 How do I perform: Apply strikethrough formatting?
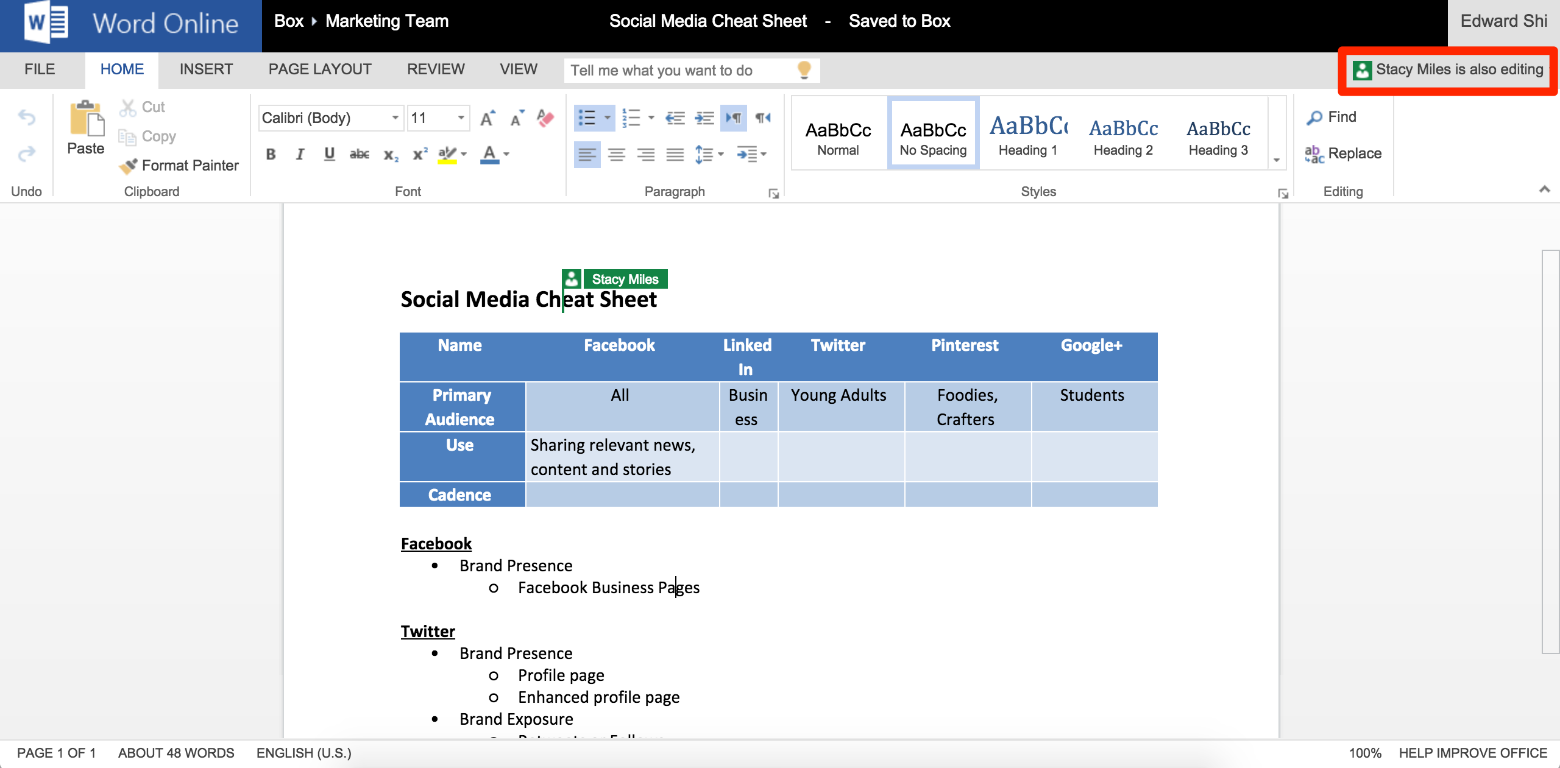359,154
